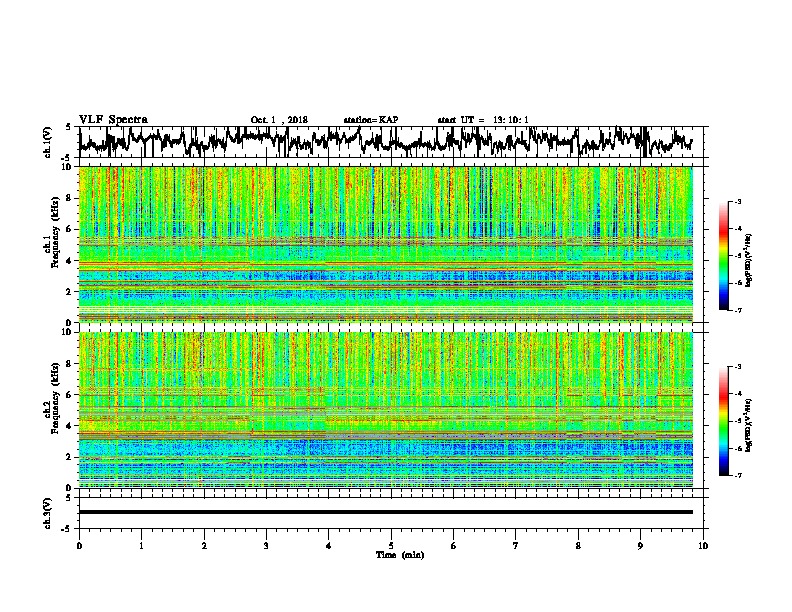Click the time axis tick label "3"
This screenshot has width=792, height=612.
pyautogui.click(x=266, y=546)
